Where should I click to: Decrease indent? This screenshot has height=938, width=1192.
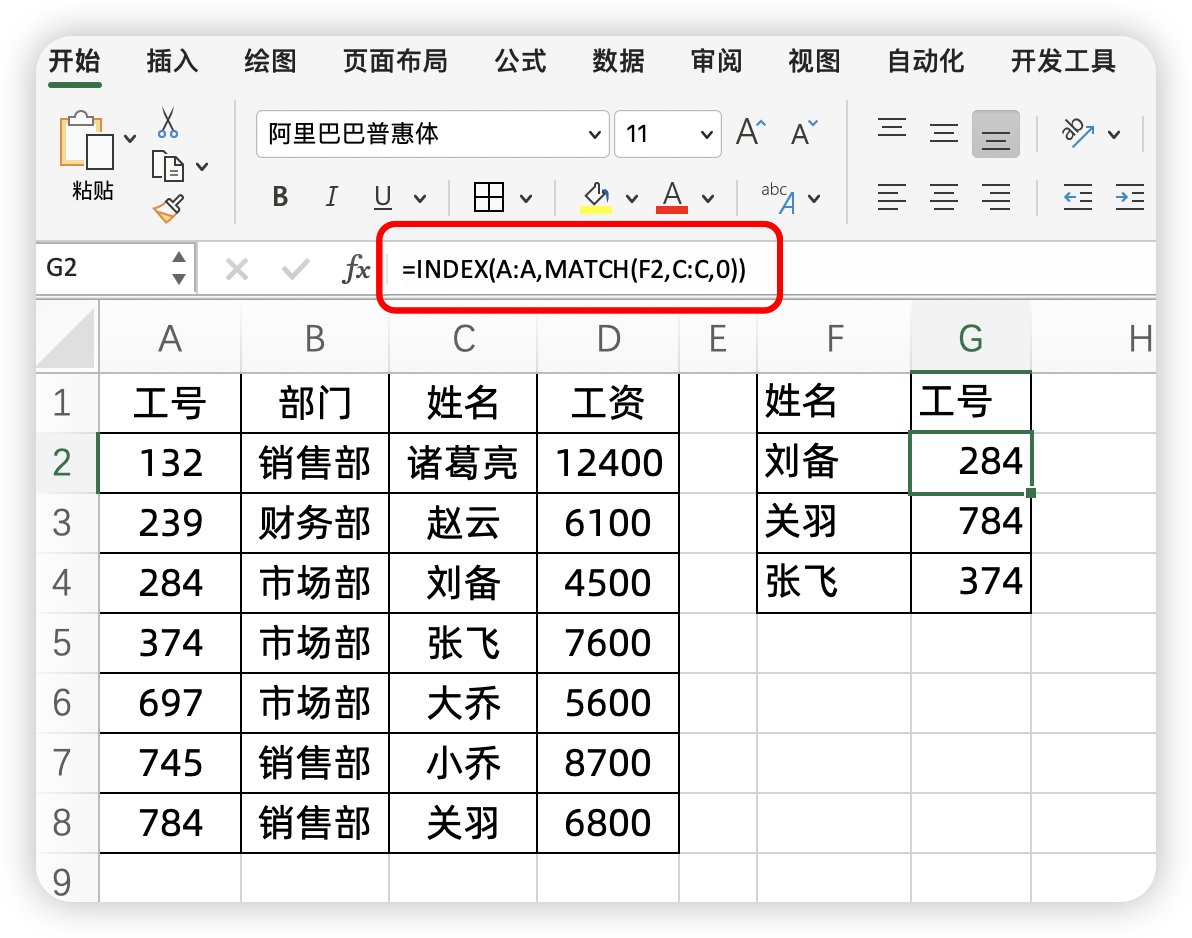click(x=1077, y=198)
